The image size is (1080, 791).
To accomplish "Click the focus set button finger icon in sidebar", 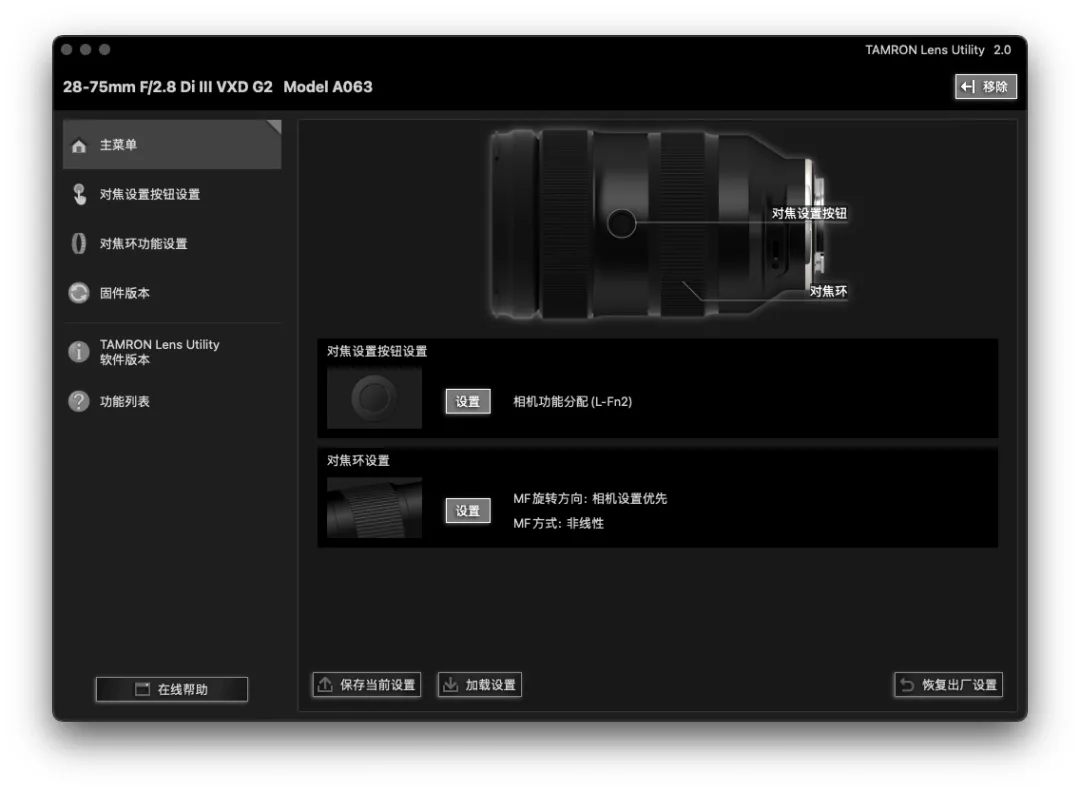I will 79,195.
